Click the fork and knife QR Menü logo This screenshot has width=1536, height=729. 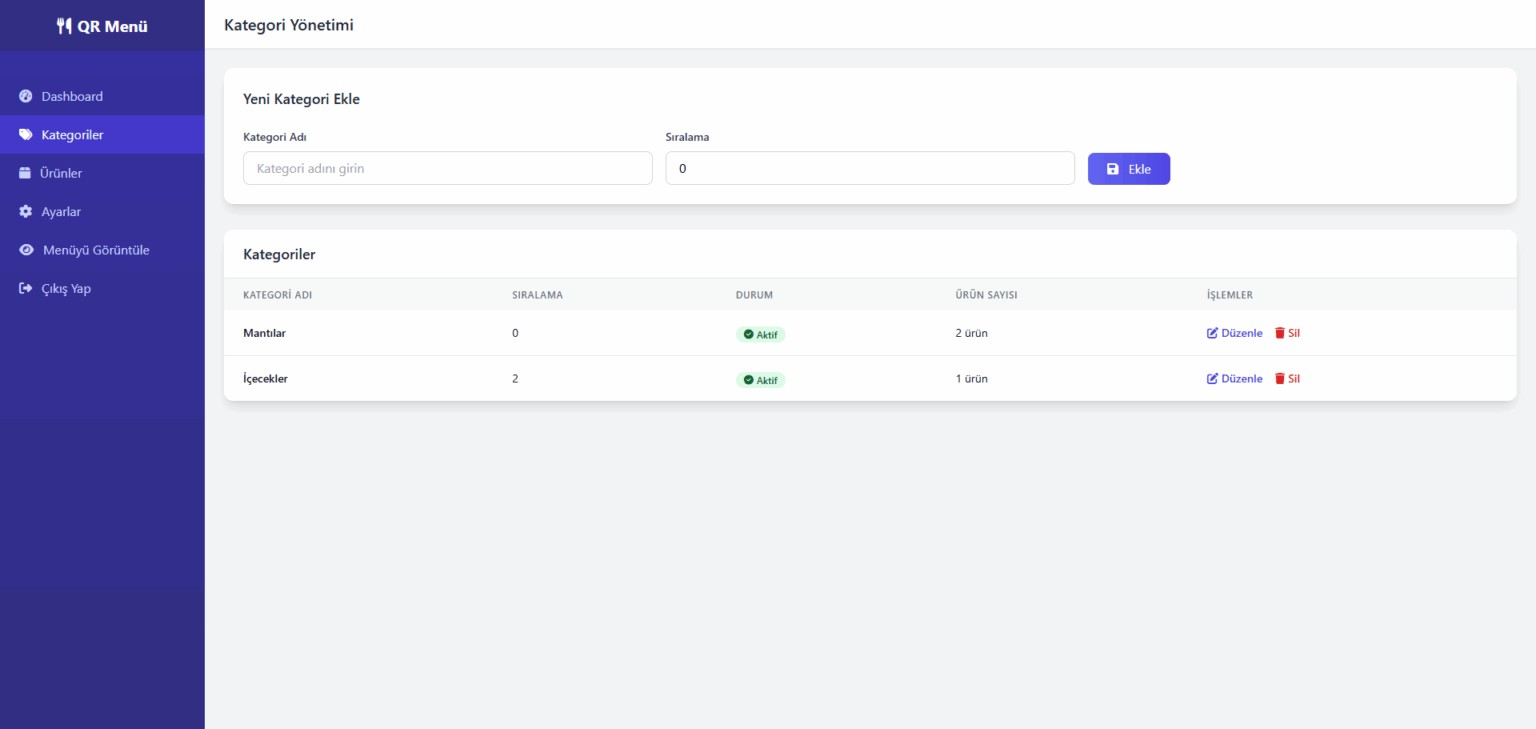64,26
